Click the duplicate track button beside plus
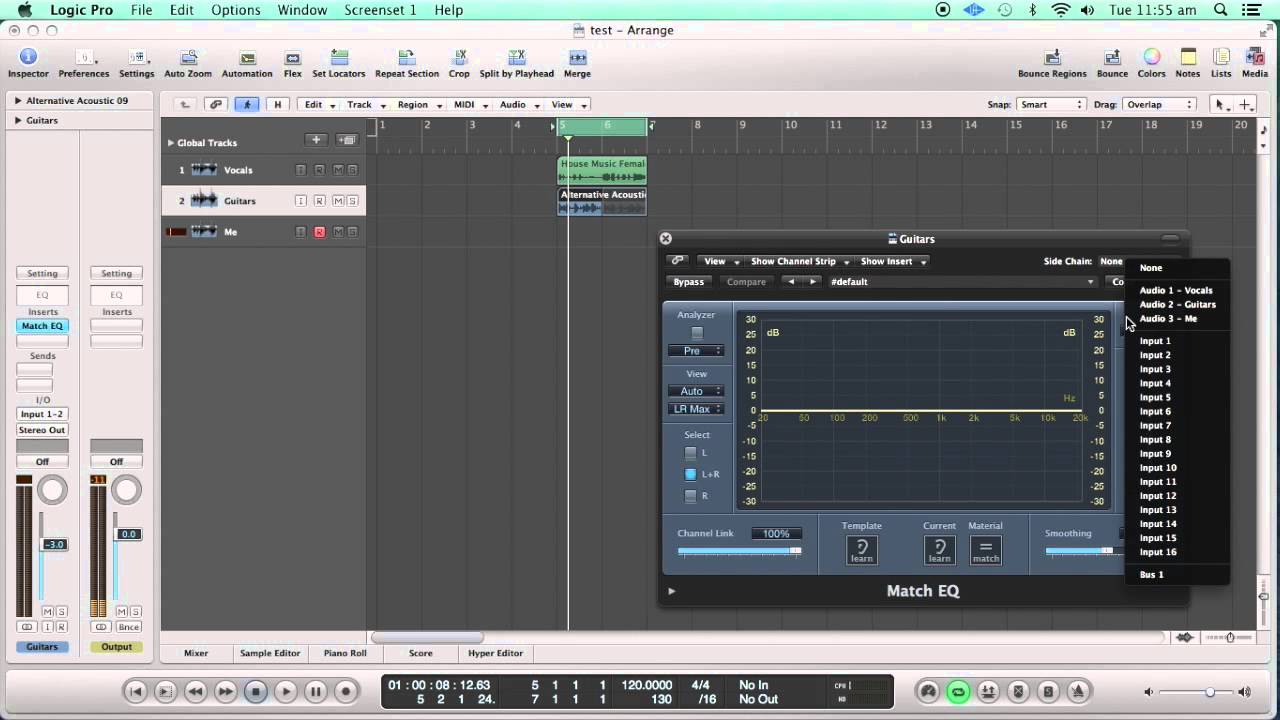This screenshot has width=1280, height=720. pos(347,141)
